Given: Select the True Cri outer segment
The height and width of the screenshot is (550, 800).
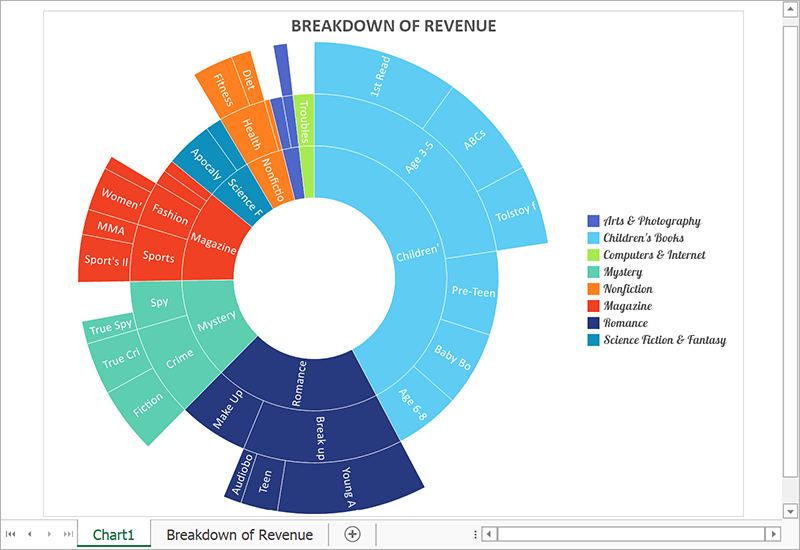Looking at the screenshot, I should (x=120, y=358).
